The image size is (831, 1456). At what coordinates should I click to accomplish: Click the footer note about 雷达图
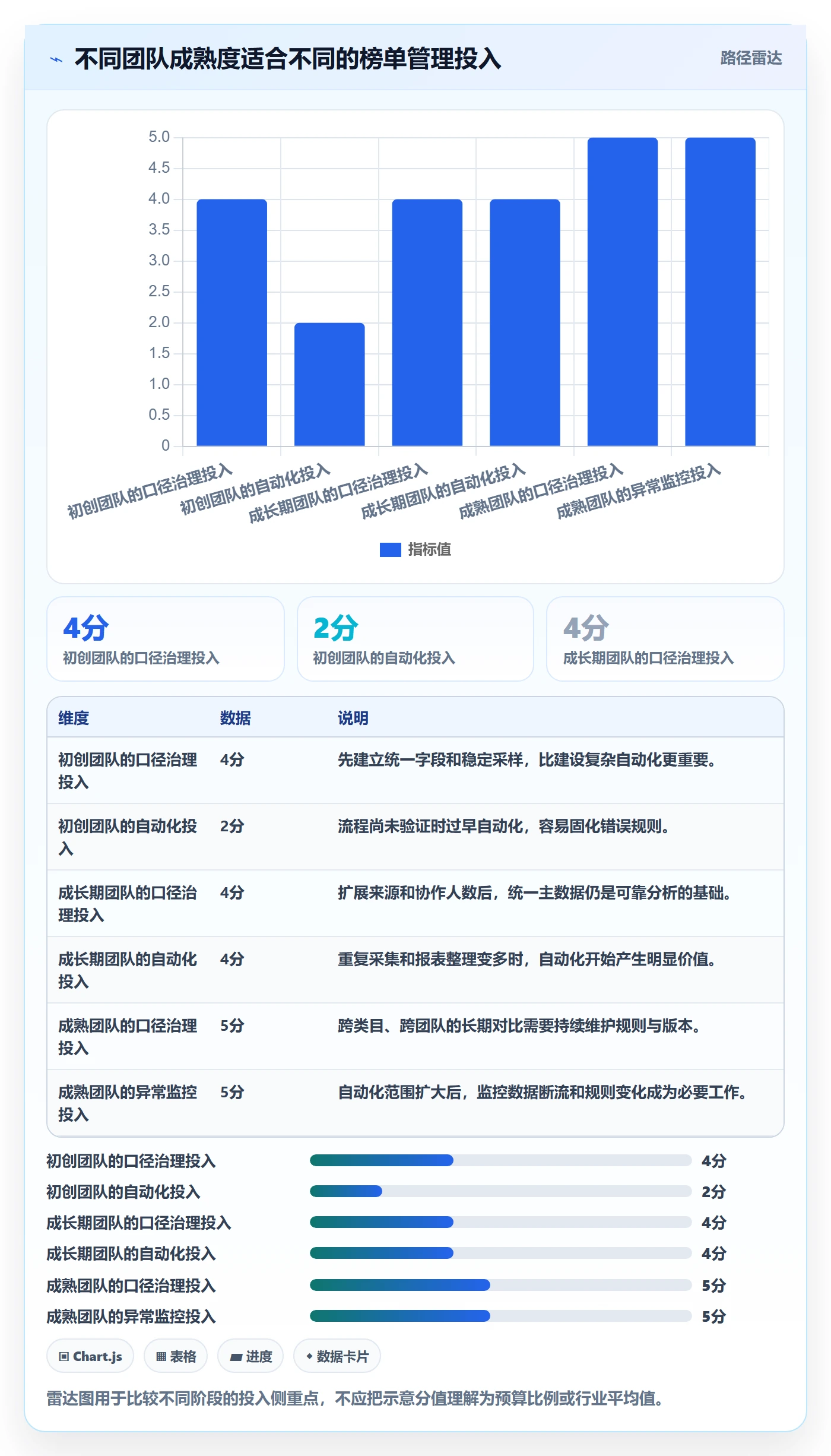354,1398
